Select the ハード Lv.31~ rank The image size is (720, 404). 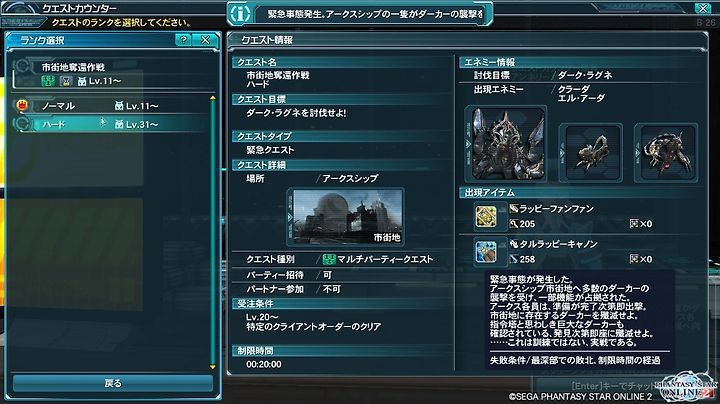pyautogui.click(x=111, y=124)
